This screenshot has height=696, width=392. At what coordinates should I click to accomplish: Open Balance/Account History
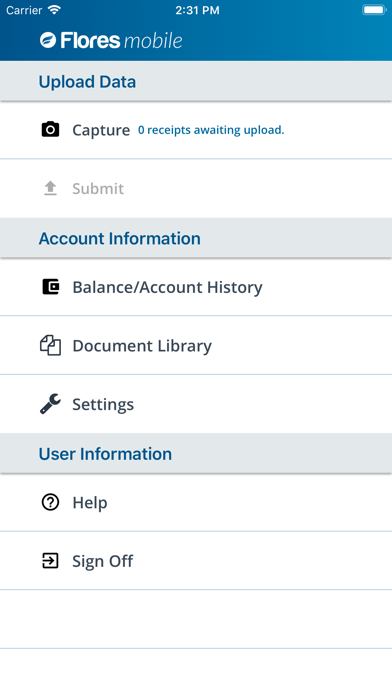(196, 287)
